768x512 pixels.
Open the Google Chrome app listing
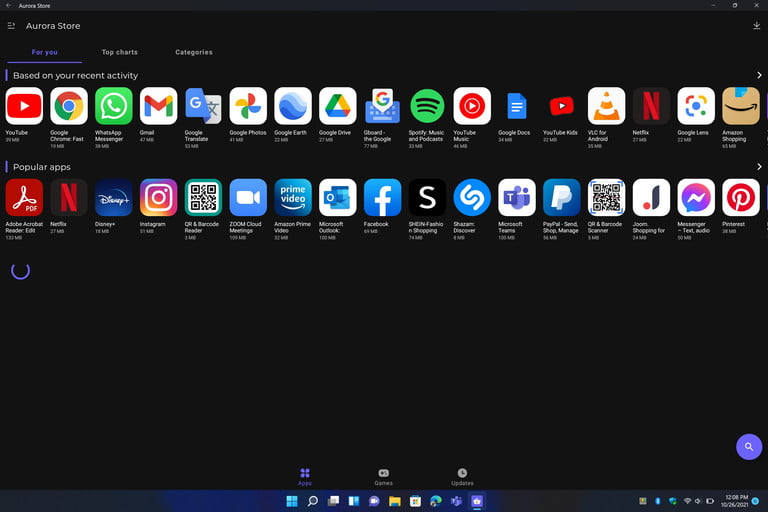tap(69, 106)
